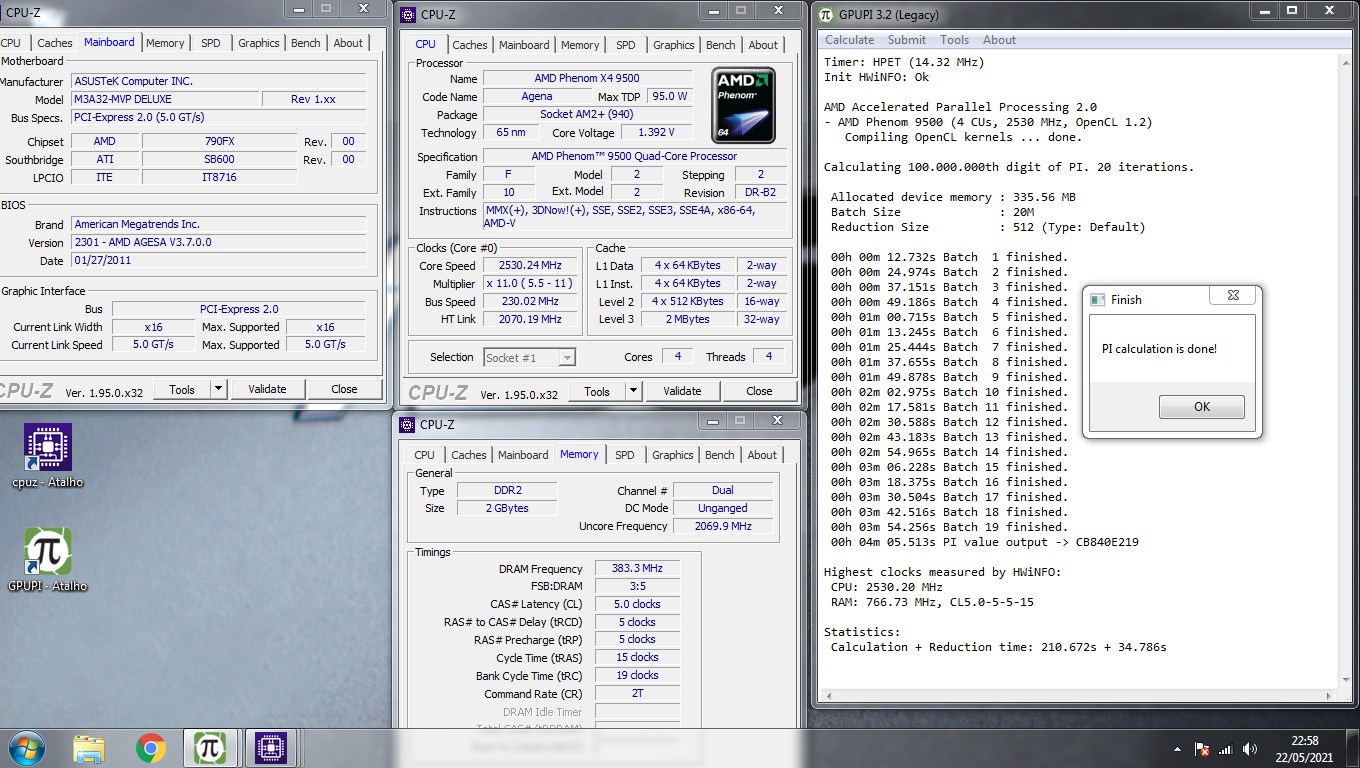The image size is (1360, 768).
Task: Open Graphics tab in Mainboard window
Action: 258,43
